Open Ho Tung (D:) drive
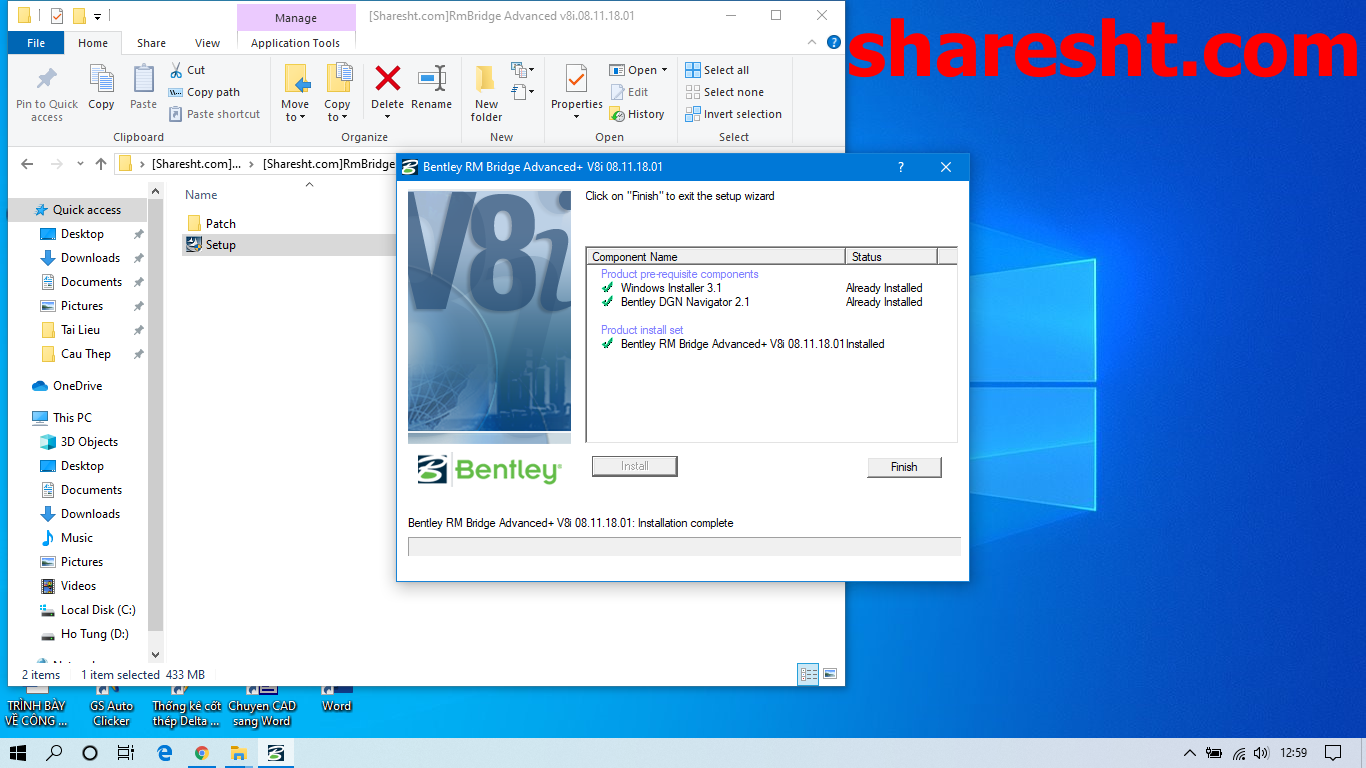This screenshot has width=1366, height=768. point(94,634)
